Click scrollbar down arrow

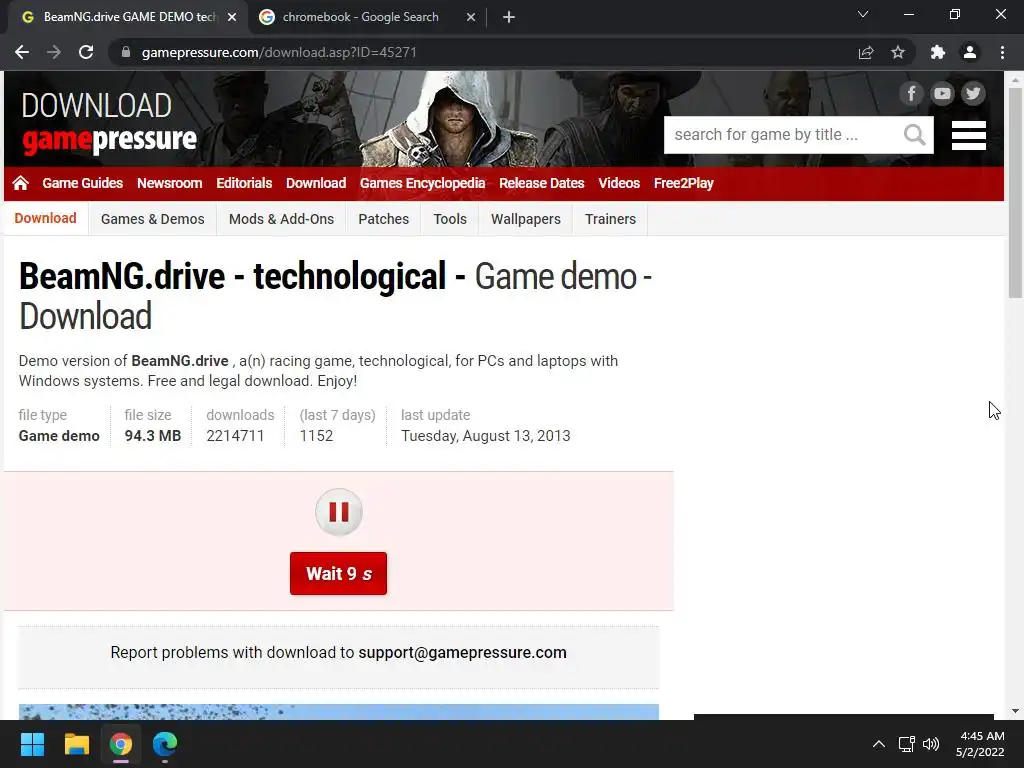tap(1015, 711)
